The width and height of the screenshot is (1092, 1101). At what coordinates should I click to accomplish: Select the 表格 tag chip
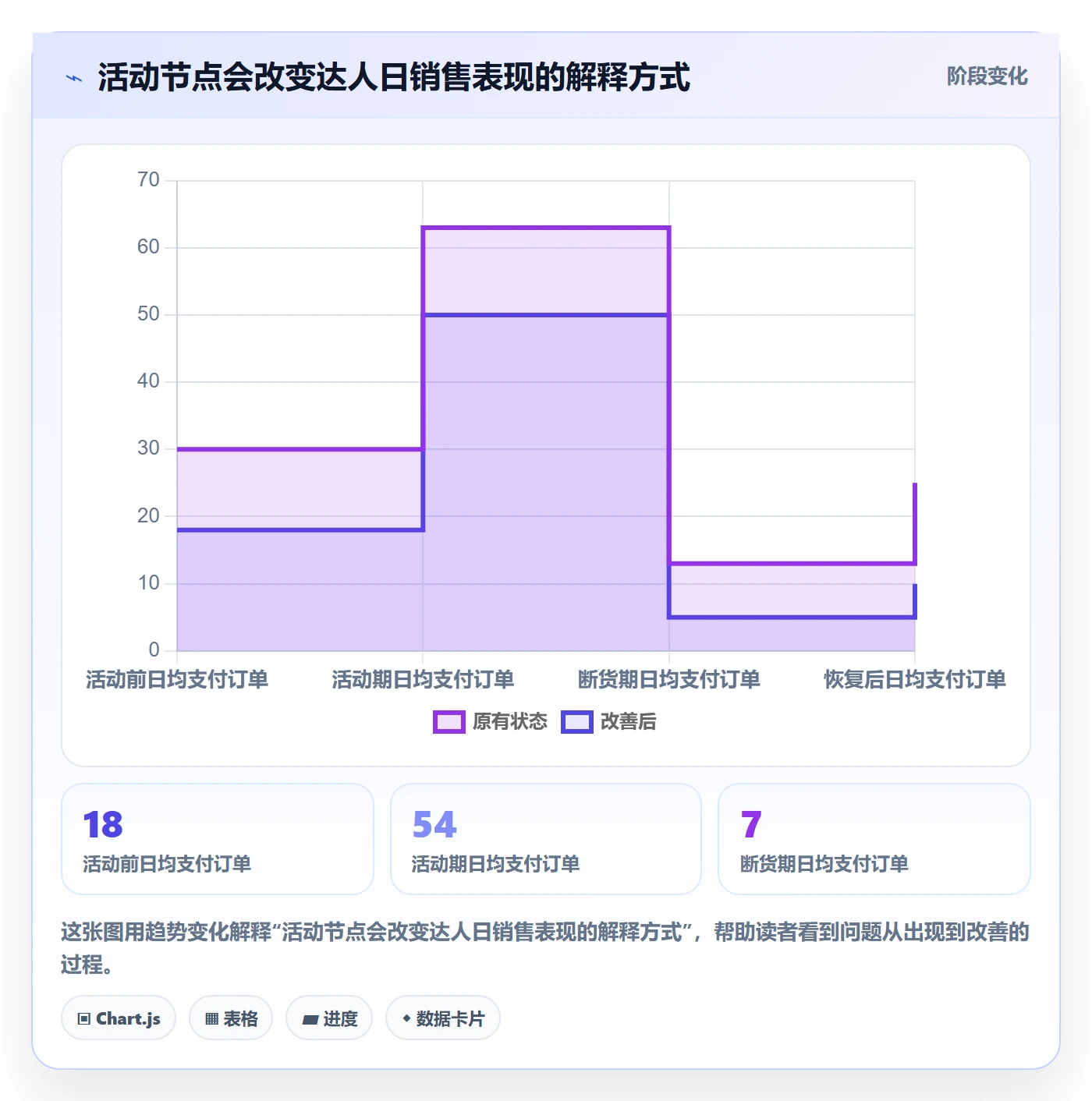(231, 1018)
